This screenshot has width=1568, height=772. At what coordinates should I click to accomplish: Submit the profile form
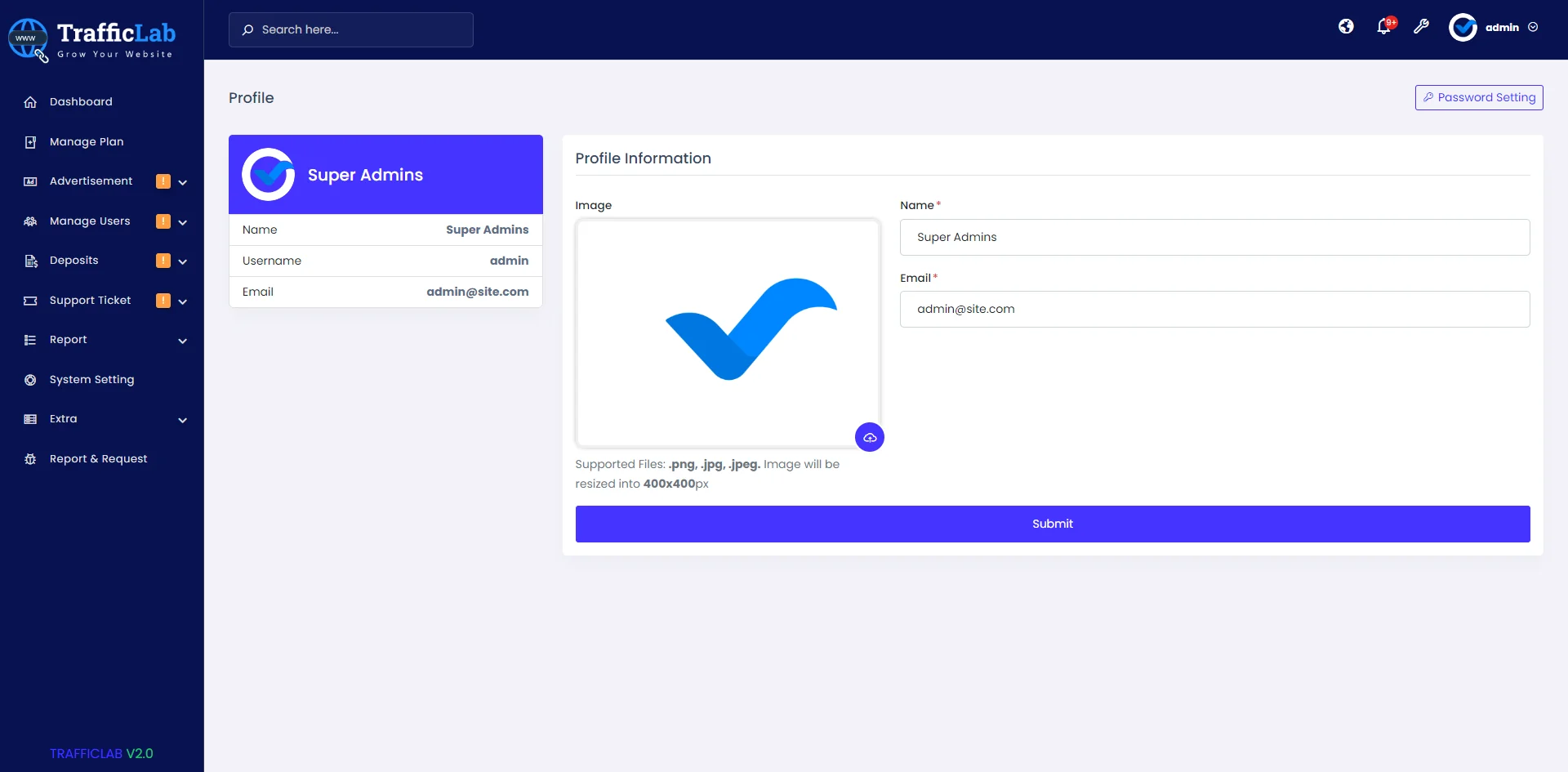tap(1053, 524)
